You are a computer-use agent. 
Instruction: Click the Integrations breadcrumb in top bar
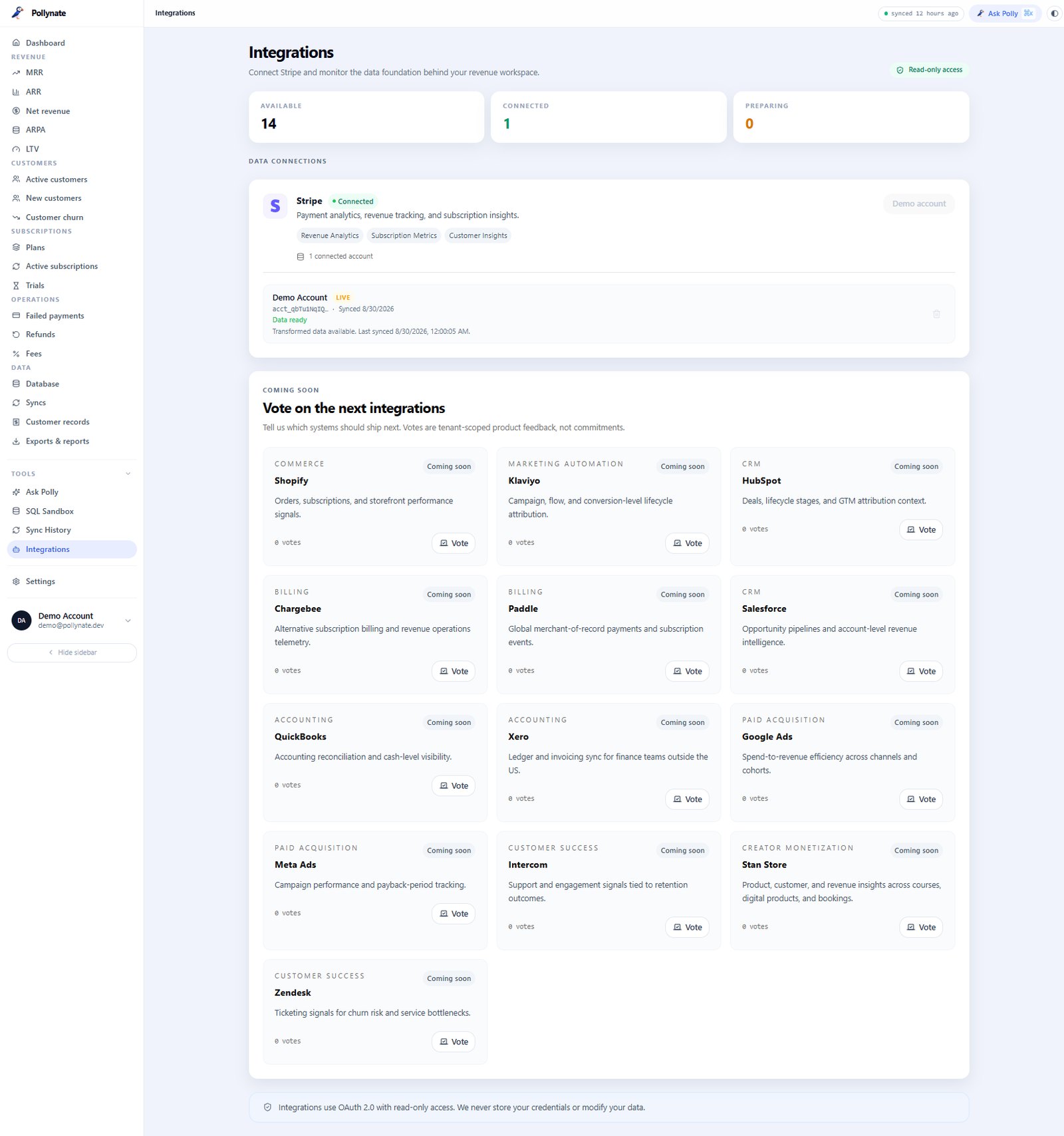coord(176,13)
